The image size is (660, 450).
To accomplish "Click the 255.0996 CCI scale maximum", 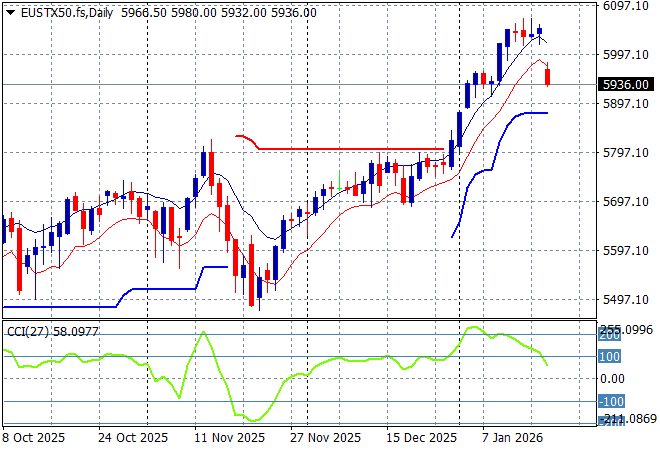I will (x=626, y=329).
